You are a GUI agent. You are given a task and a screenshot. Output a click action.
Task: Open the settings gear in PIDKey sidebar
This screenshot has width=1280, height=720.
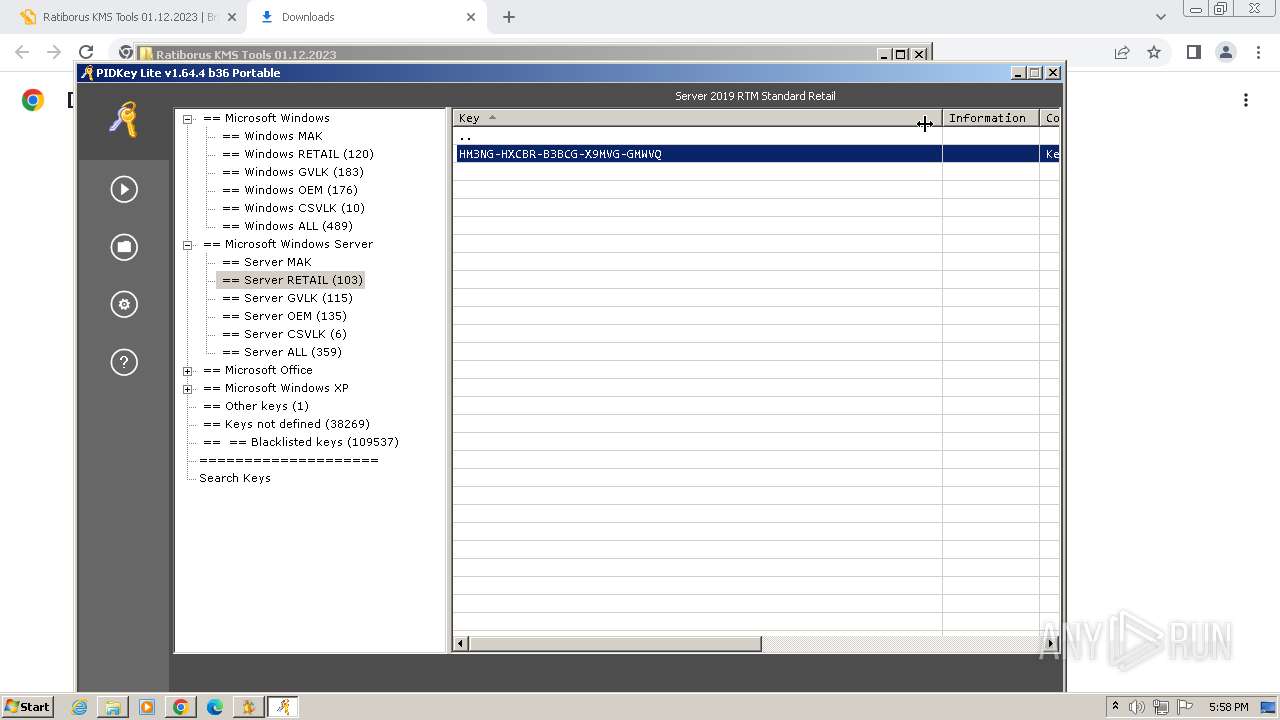point(124,305)
